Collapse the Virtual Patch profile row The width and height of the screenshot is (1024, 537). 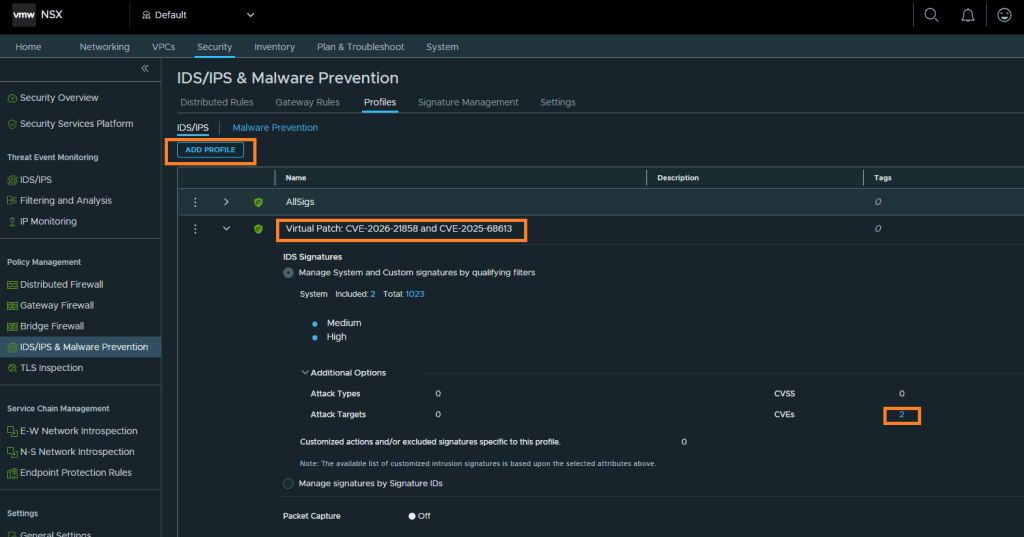(226, 229)
